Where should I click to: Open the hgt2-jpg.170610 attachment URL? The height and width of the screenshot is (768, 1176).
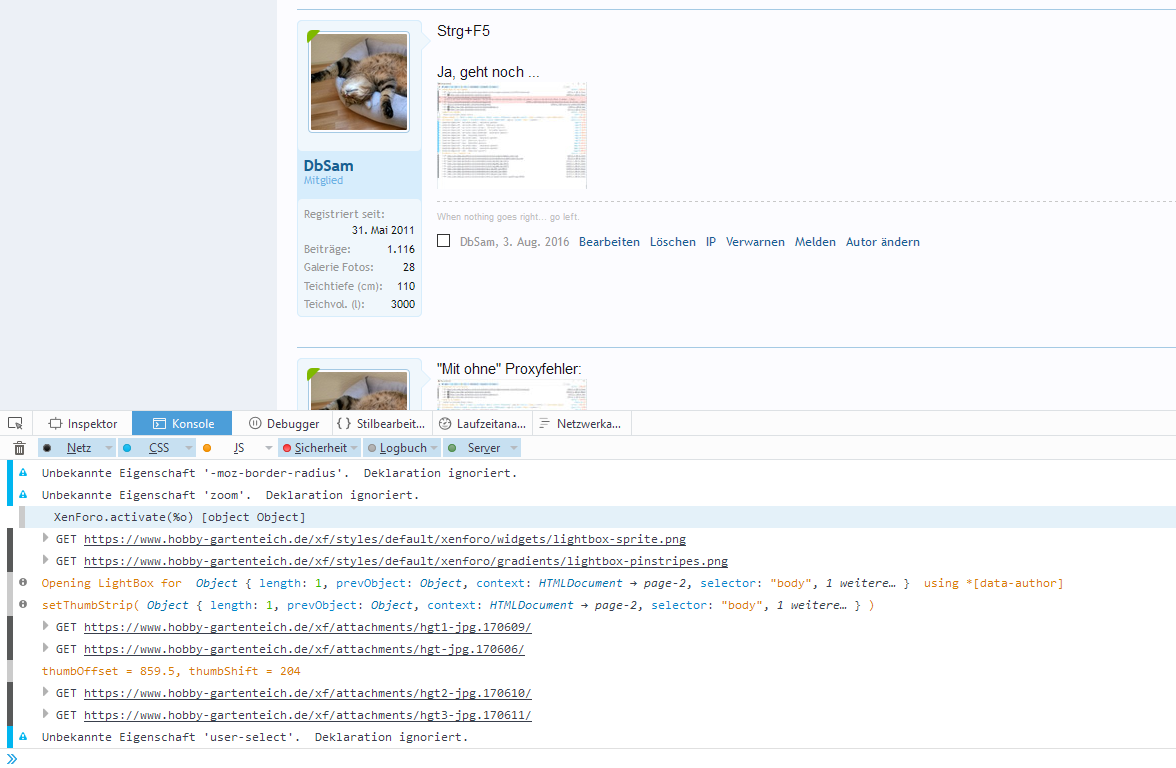pyautogui.click(x=308, y=693)
